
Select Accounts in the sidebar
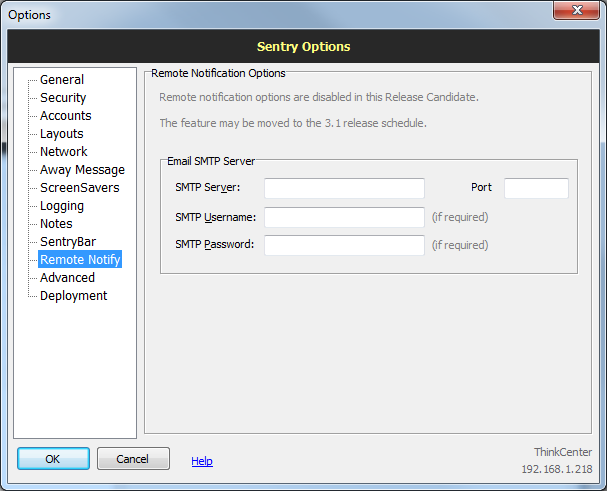[66, 116]
